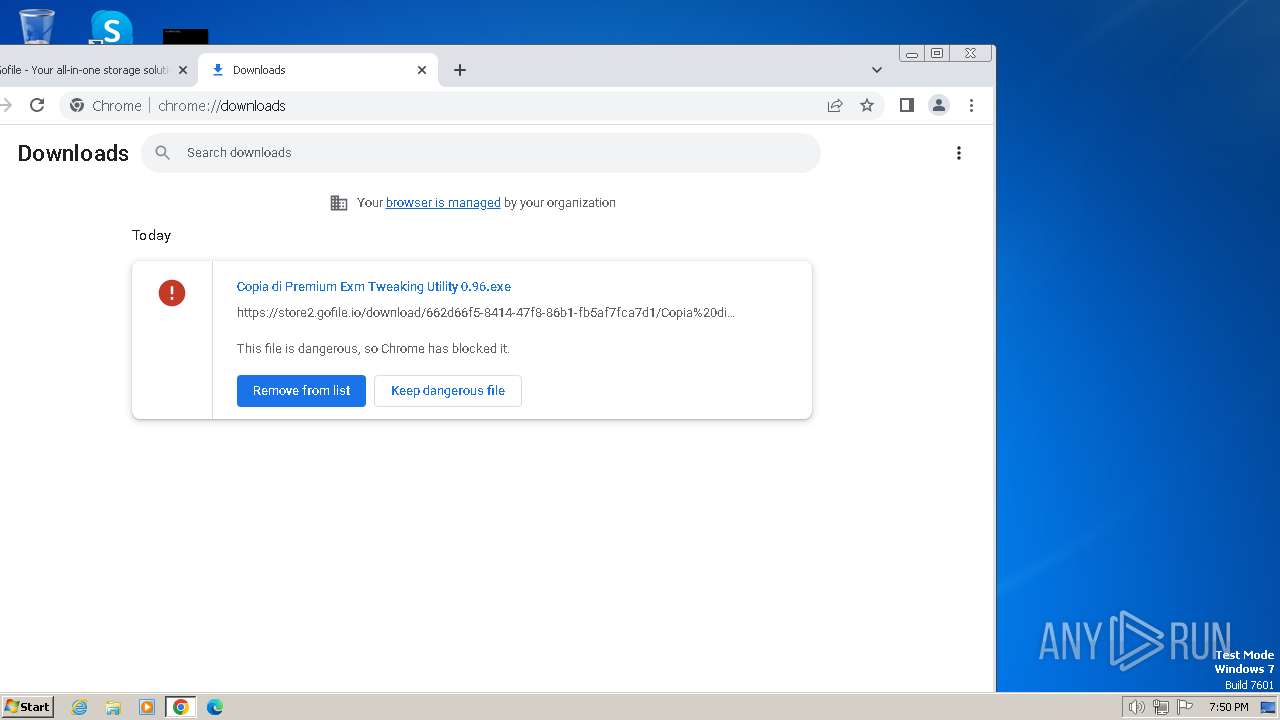Maximize the Chrome window
The width and height of the screenshot is (1280, 720).
937,53
